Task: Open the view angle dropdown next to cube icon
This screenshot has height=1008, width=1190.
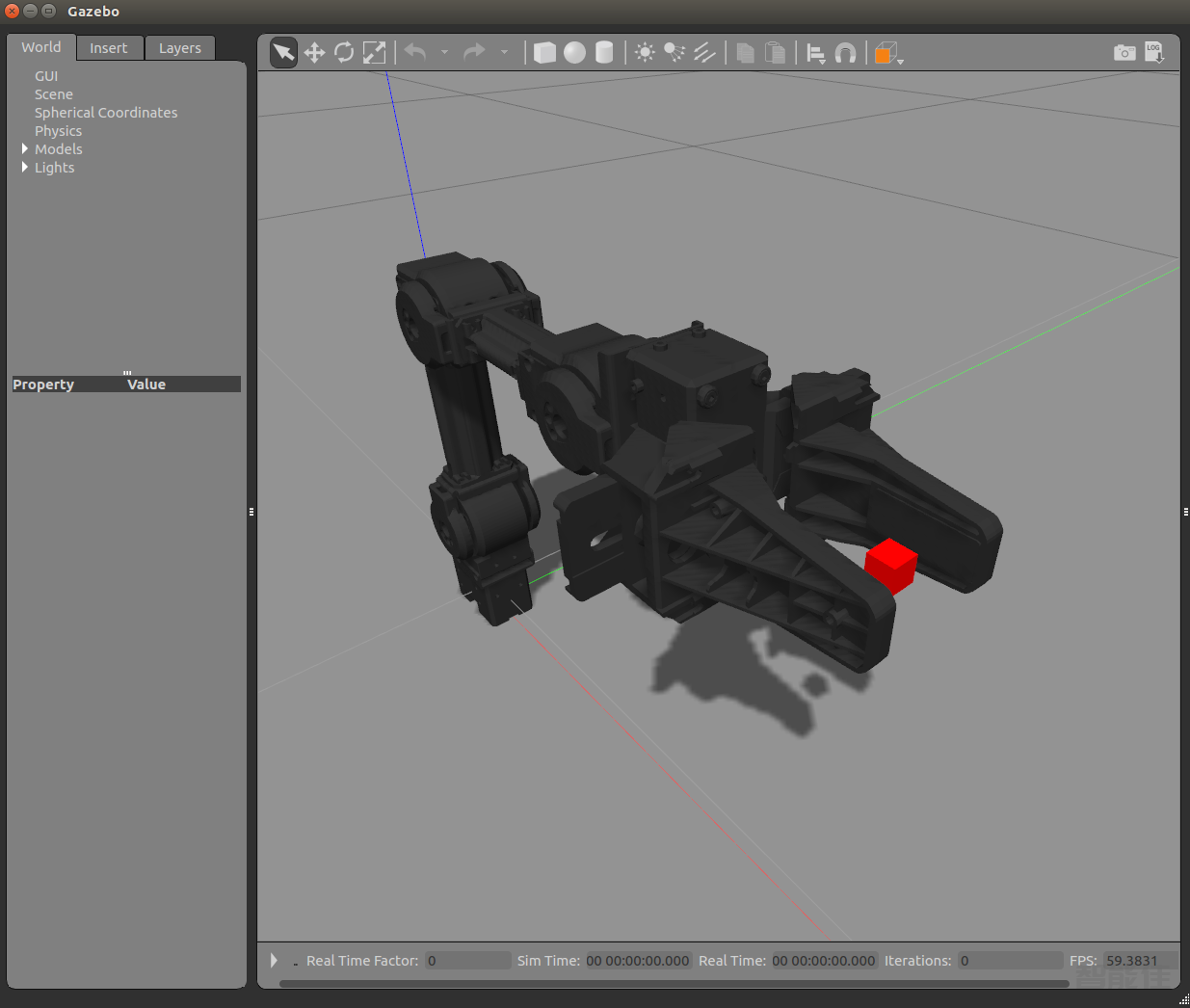Action: (x=898, y=58)
